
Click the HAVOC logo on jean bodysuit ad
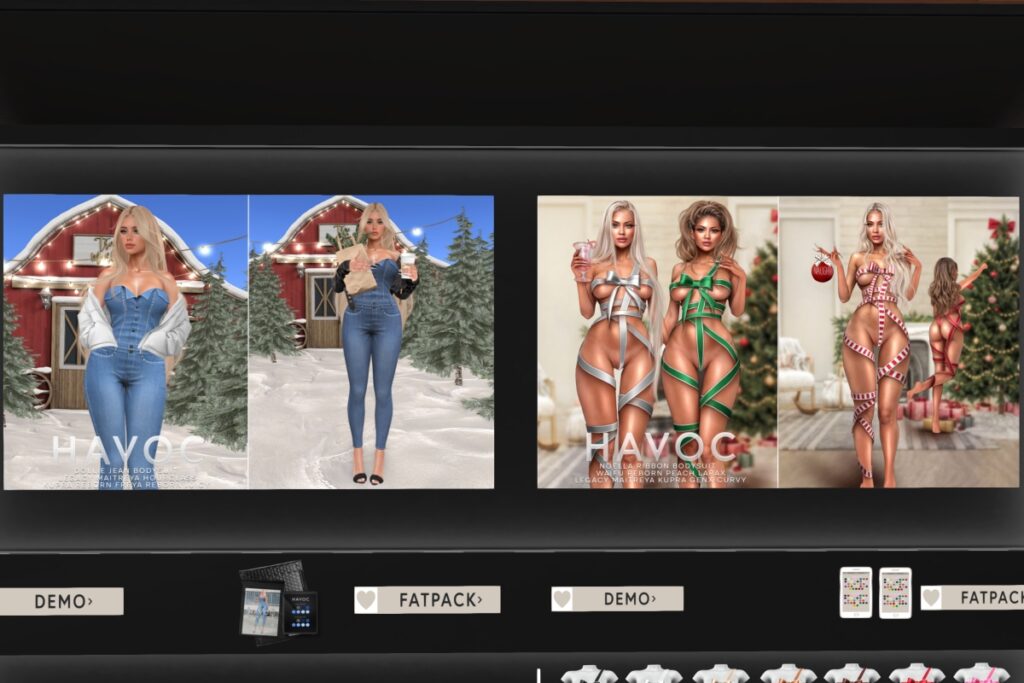point(125,450)
